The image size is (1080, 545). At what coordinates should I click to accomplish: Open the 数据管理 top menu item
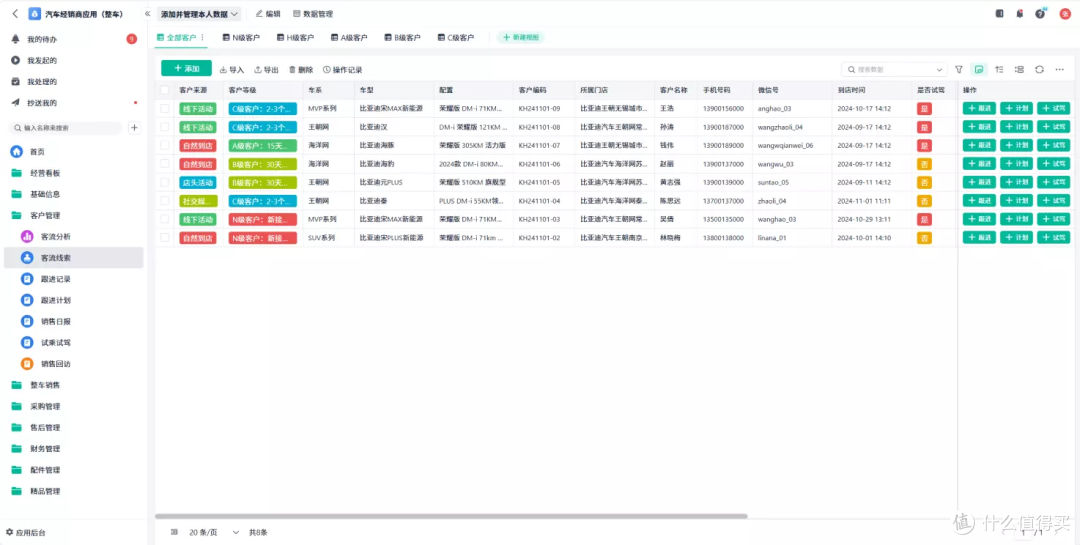pos(313,14)
